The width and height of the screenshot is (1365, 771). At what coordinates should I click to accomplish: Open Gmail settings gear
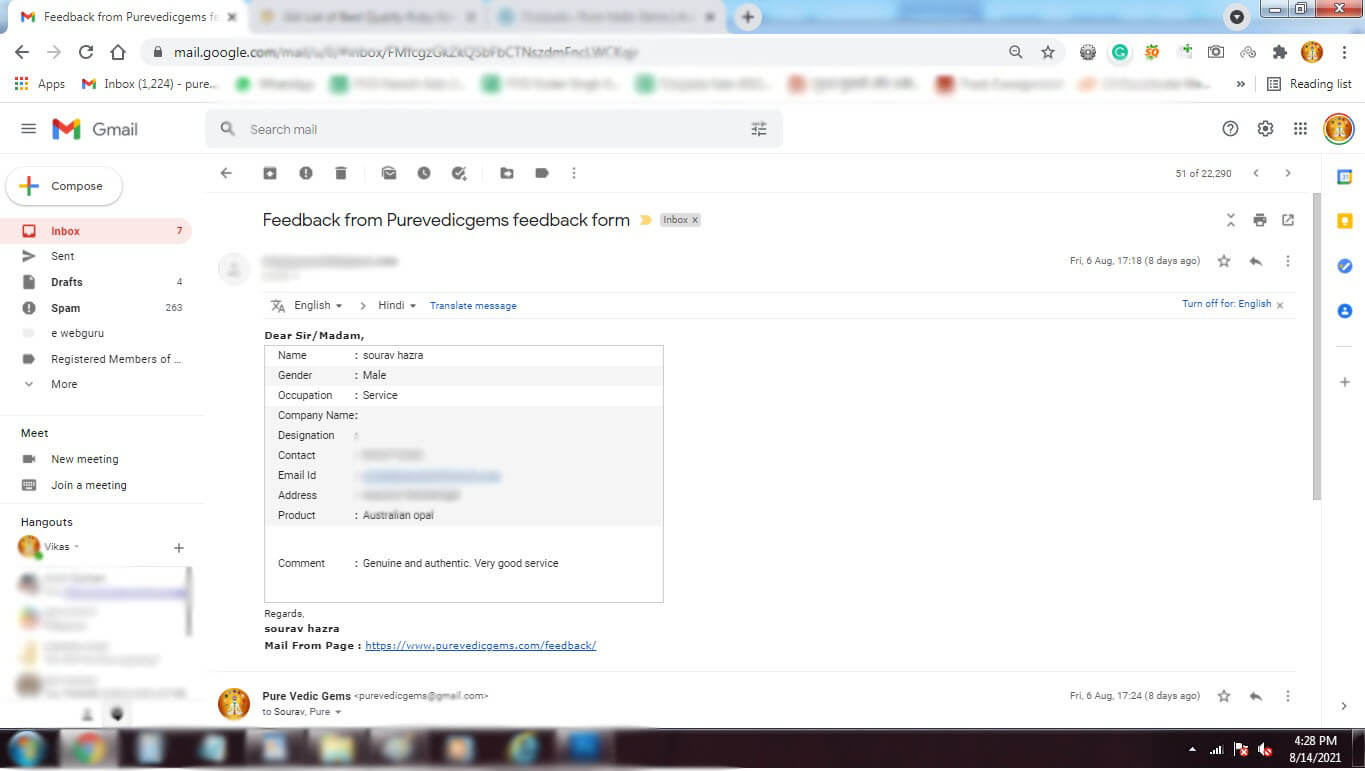[x=1265, y=129]
